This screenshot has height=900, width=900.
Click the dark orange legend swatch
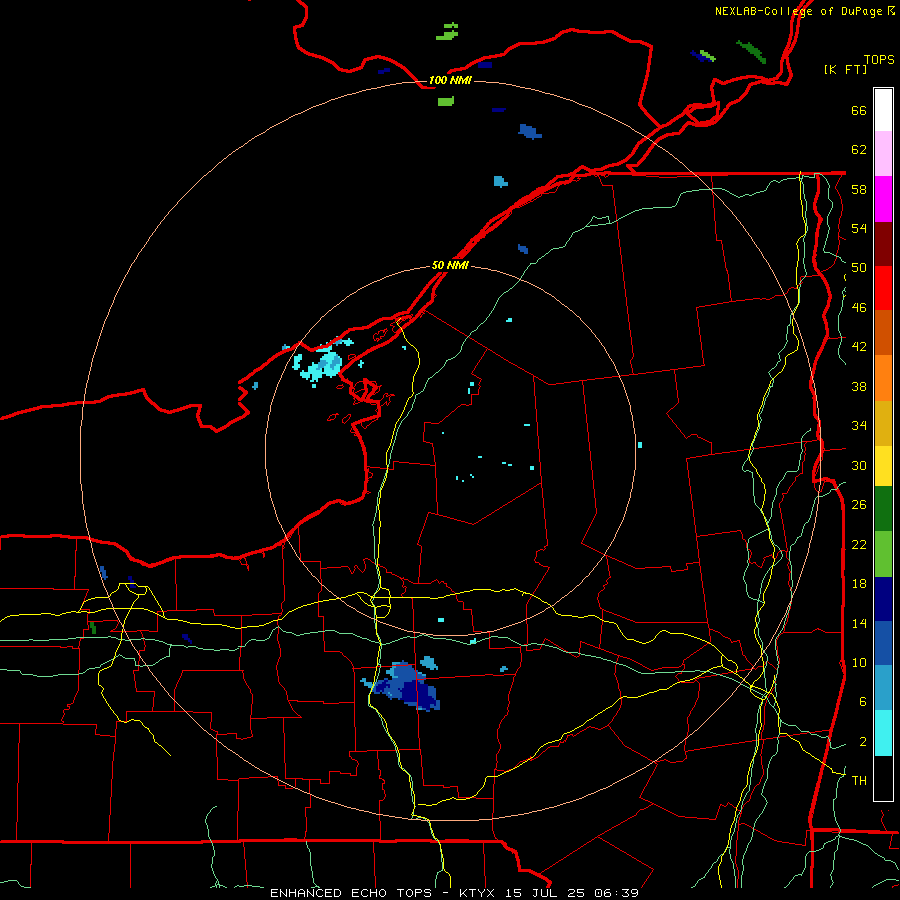(883, 332)
